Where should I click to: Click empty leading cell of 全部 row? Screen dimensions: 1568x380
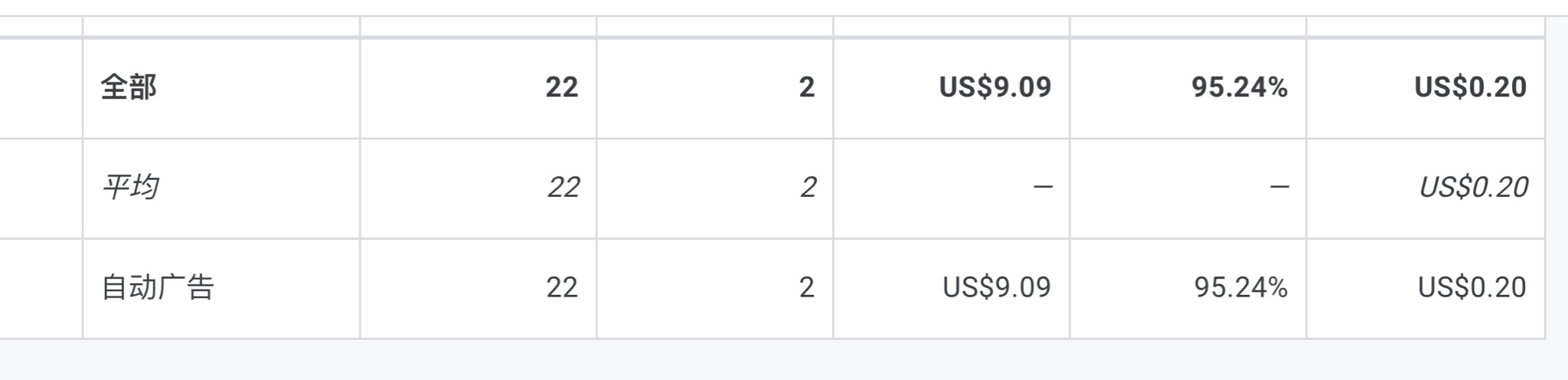click(41, 88)
